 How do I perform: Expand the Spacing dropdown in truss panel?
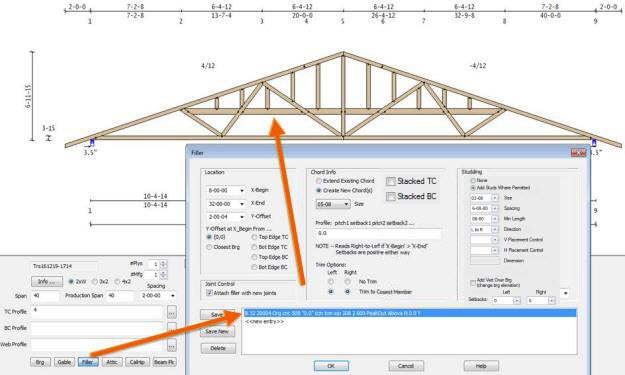tap(173, 296)
